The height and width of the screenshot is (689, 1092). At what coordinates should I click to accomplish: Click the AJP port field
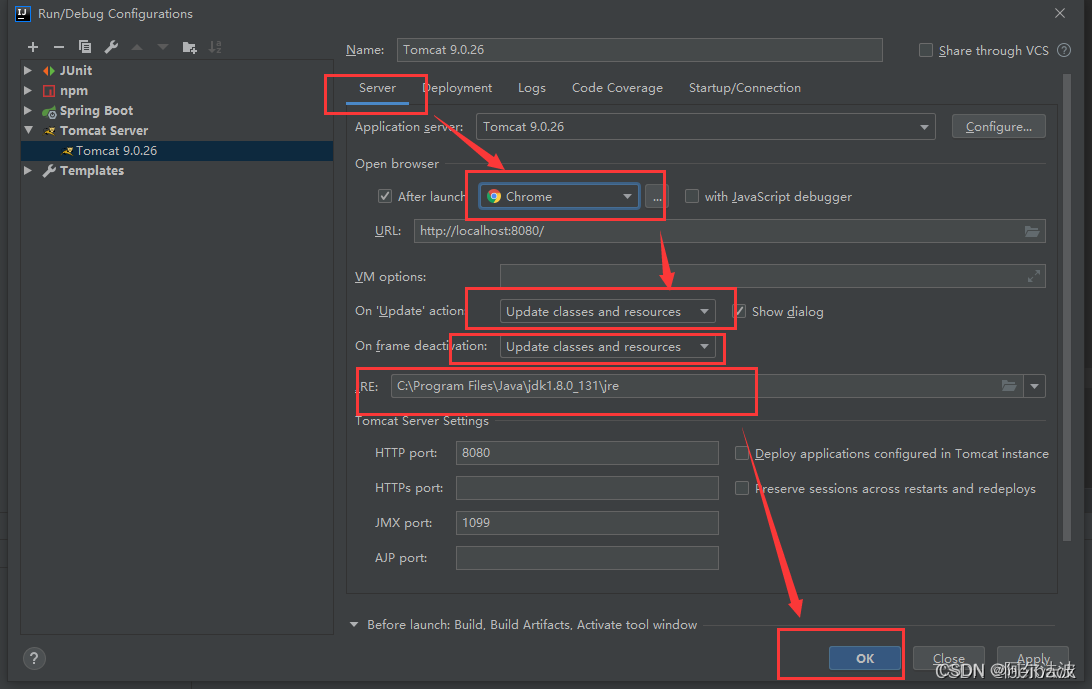pos(587,557)
